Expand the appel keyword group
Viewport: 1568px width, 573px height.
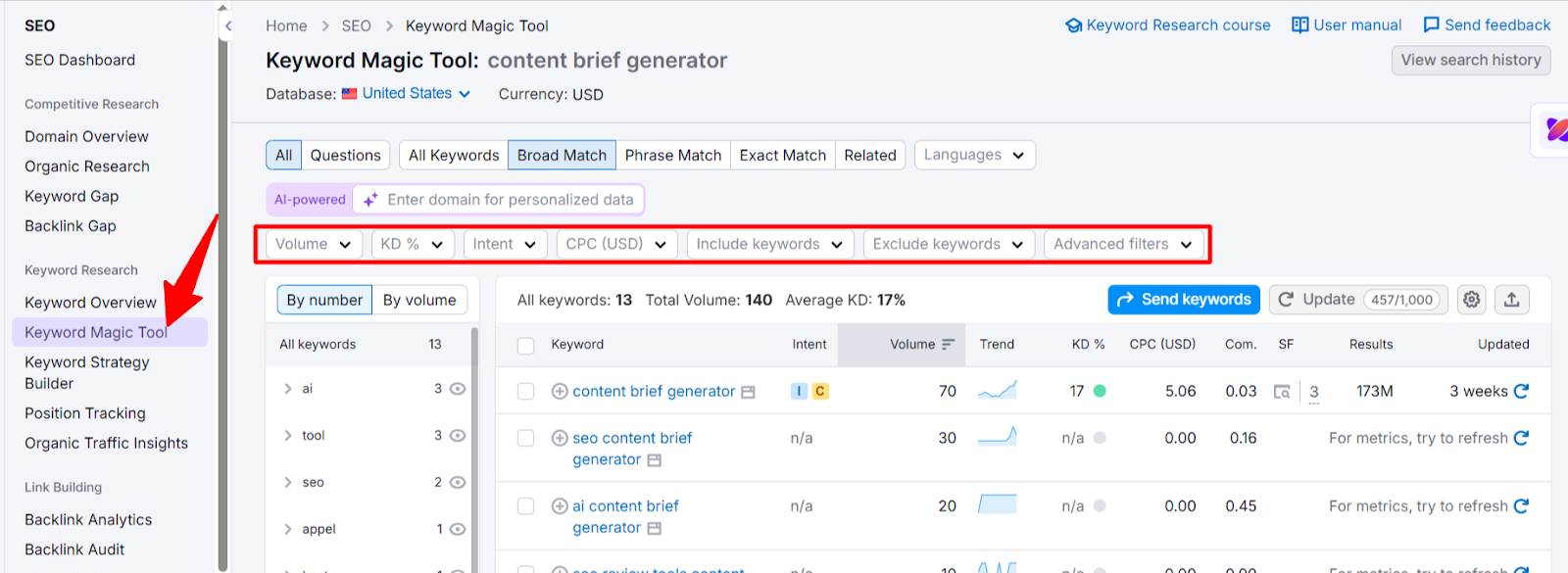(288, 530)
